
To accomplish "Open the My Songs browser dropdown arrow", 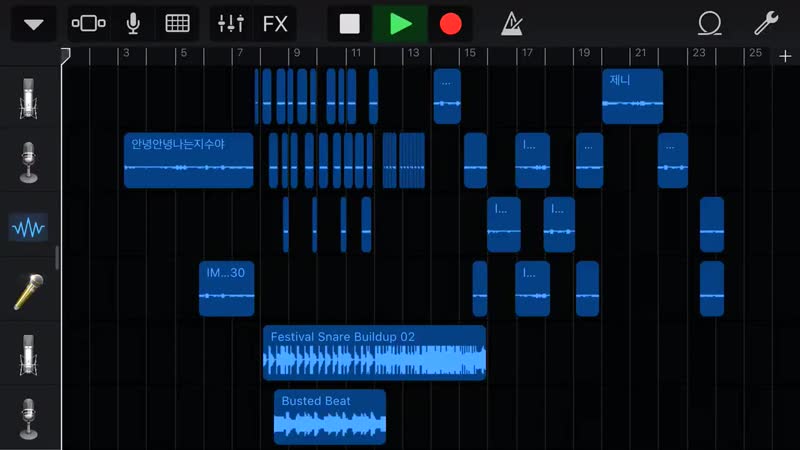I will 34,24.
